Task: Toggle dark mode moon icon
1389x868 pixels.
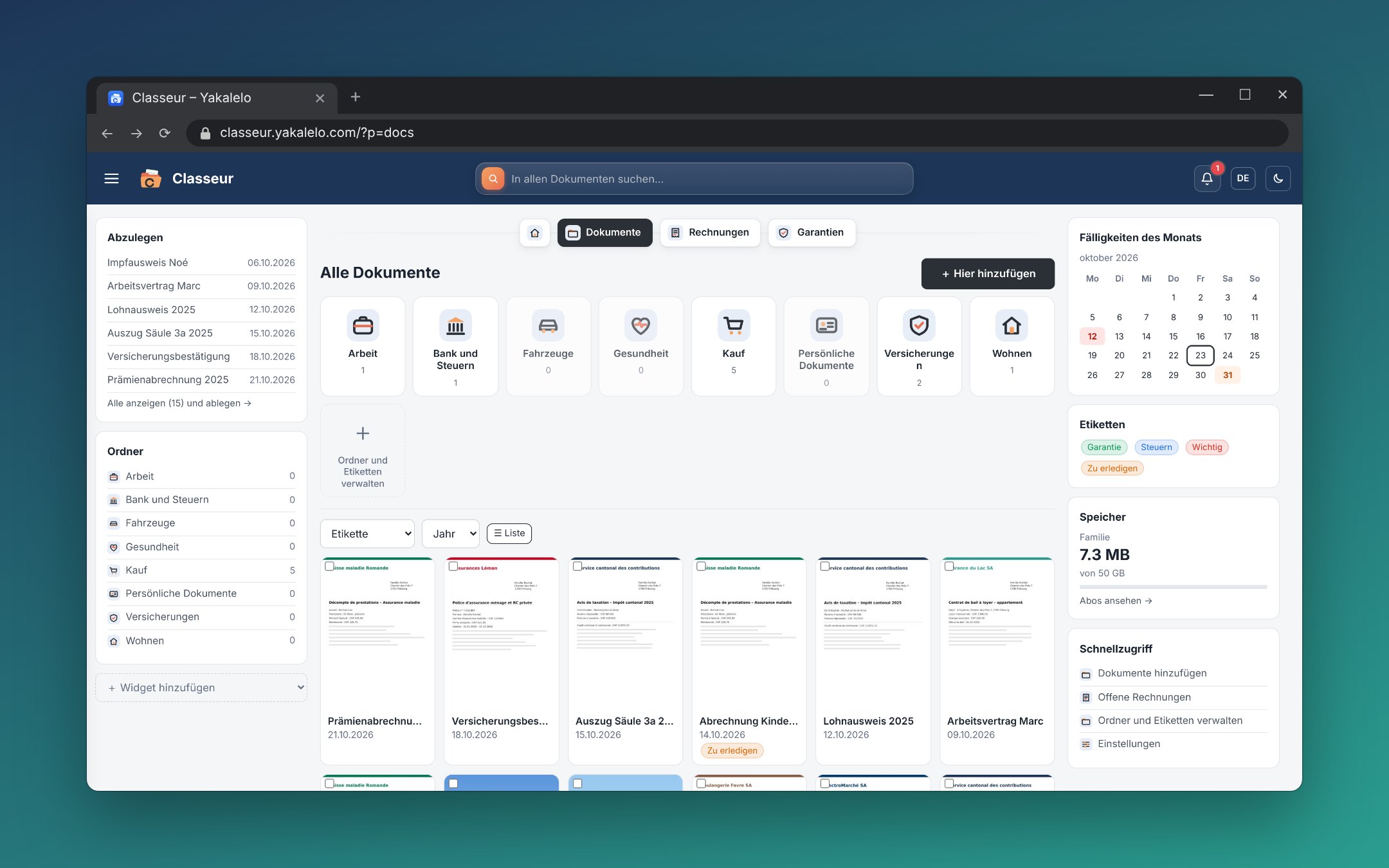Action: click(1278, 179)
